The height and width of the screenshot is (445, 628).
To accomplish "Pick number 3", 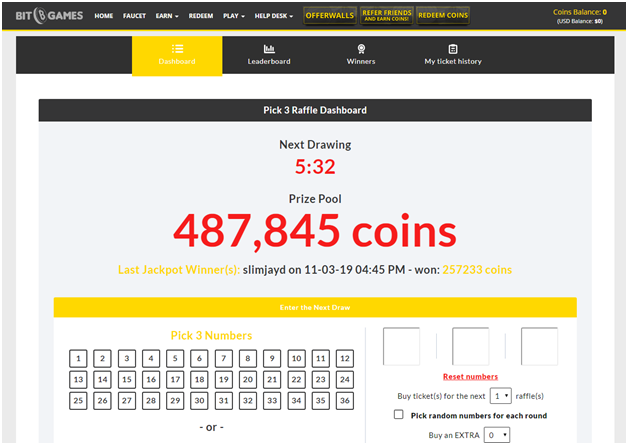I will pyautogui.click(x=127, y=358).
